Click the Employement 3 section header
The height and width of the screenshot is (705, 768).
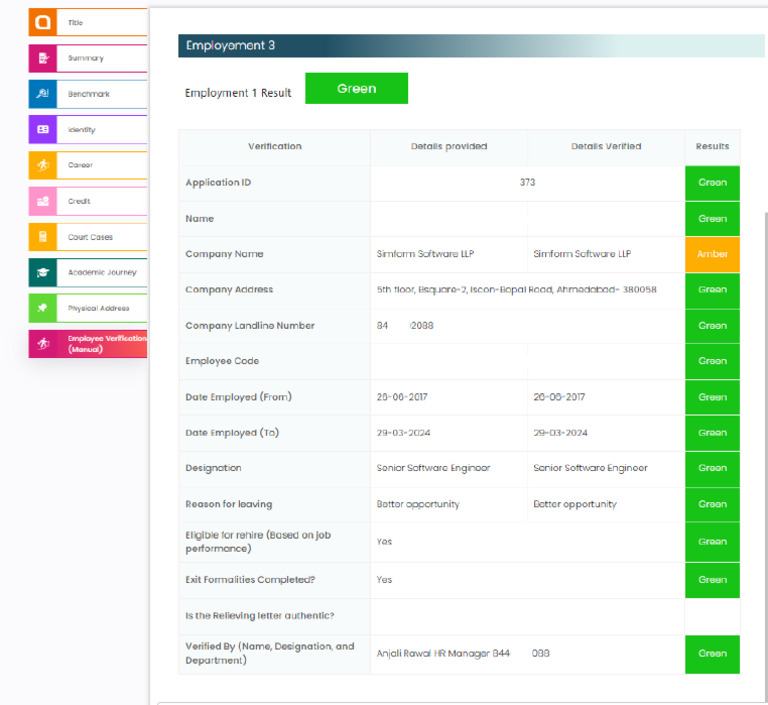[471, 46]
